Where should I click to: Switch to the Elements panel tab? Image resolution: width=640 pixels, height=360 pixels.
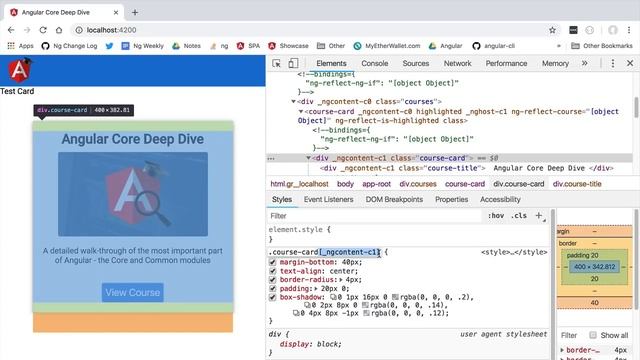(x=331, y=63)
